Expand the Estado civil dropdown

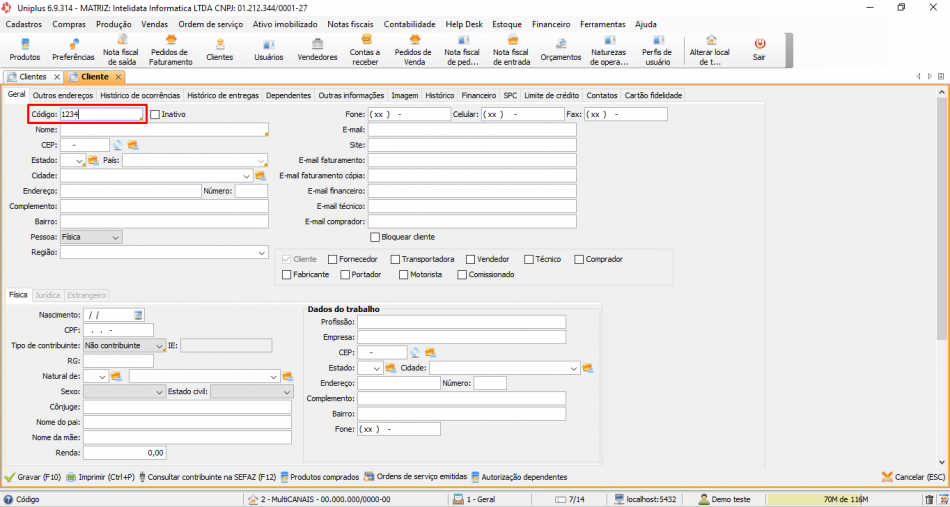pos(287,392)
